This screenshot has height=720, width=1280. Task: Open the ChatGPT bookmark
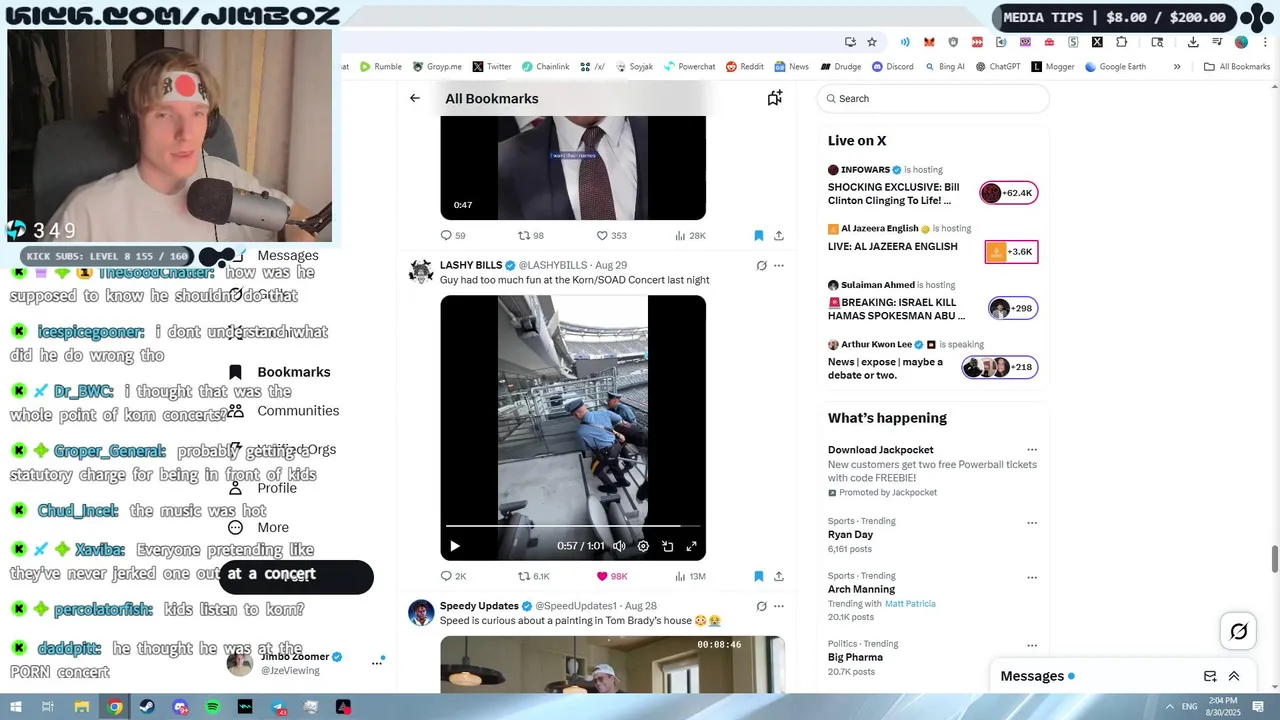click(x=997, y=67)
